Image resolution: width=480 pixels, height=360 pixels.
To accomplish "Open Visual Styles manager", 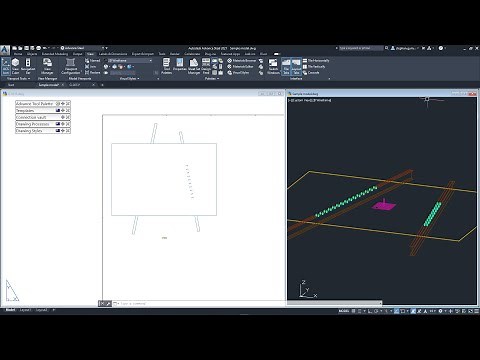I will pyautogui.click(x=238, y=72).
